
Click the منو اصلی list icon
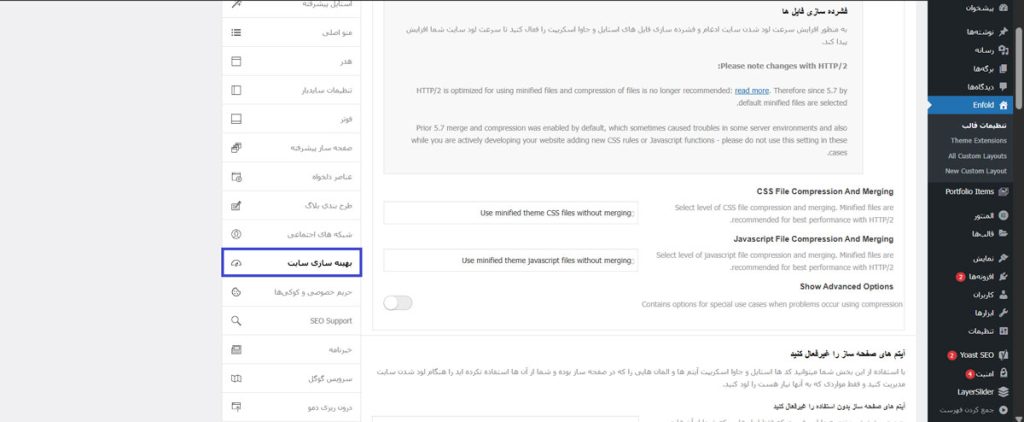(236, 32)
